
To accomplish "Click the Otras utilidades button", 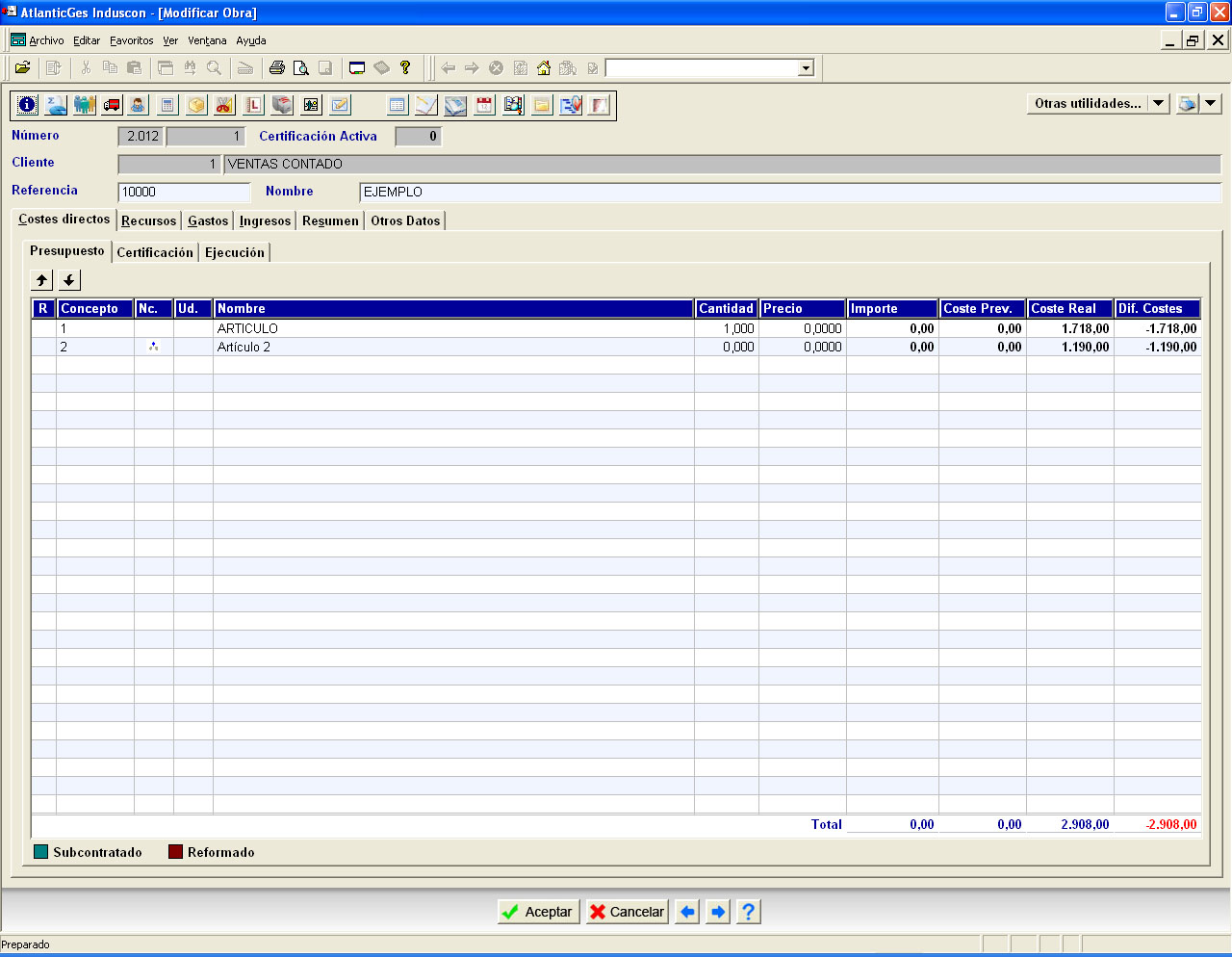I will tap(1088, 103).
